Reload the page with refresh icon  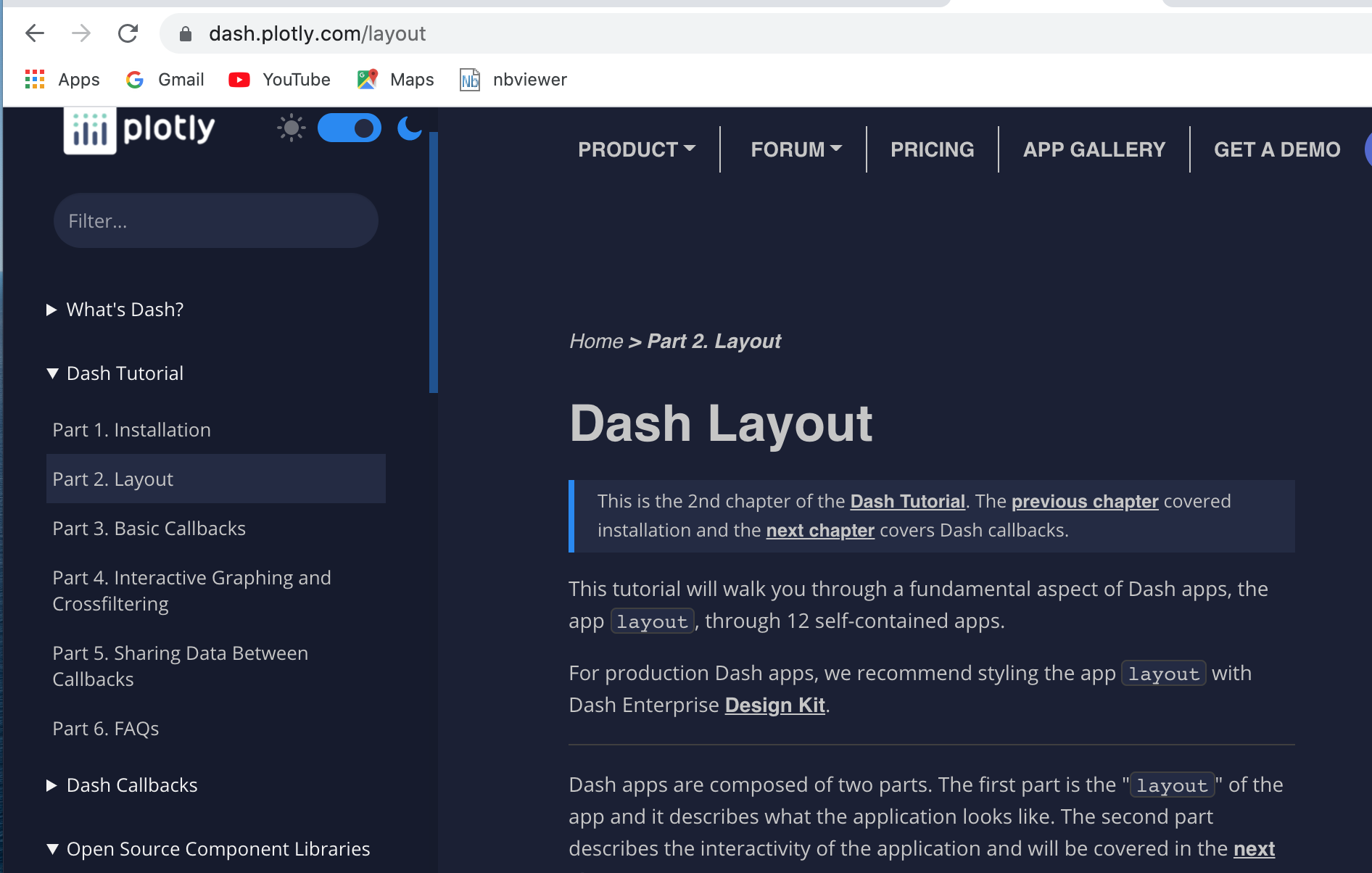[128, 33]
